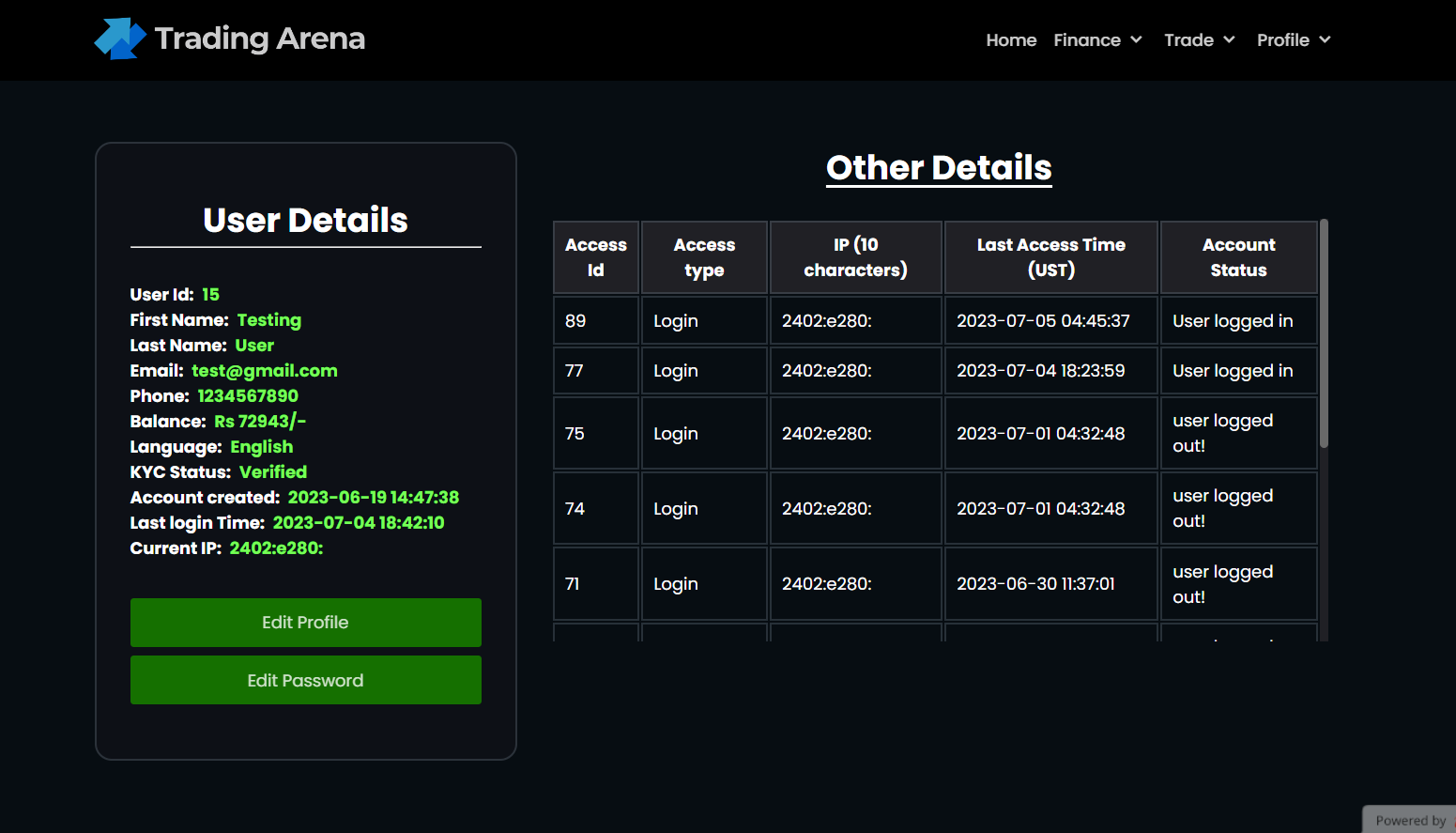
Task: Click the Powered by badge
Action: tap(1407, 819)
